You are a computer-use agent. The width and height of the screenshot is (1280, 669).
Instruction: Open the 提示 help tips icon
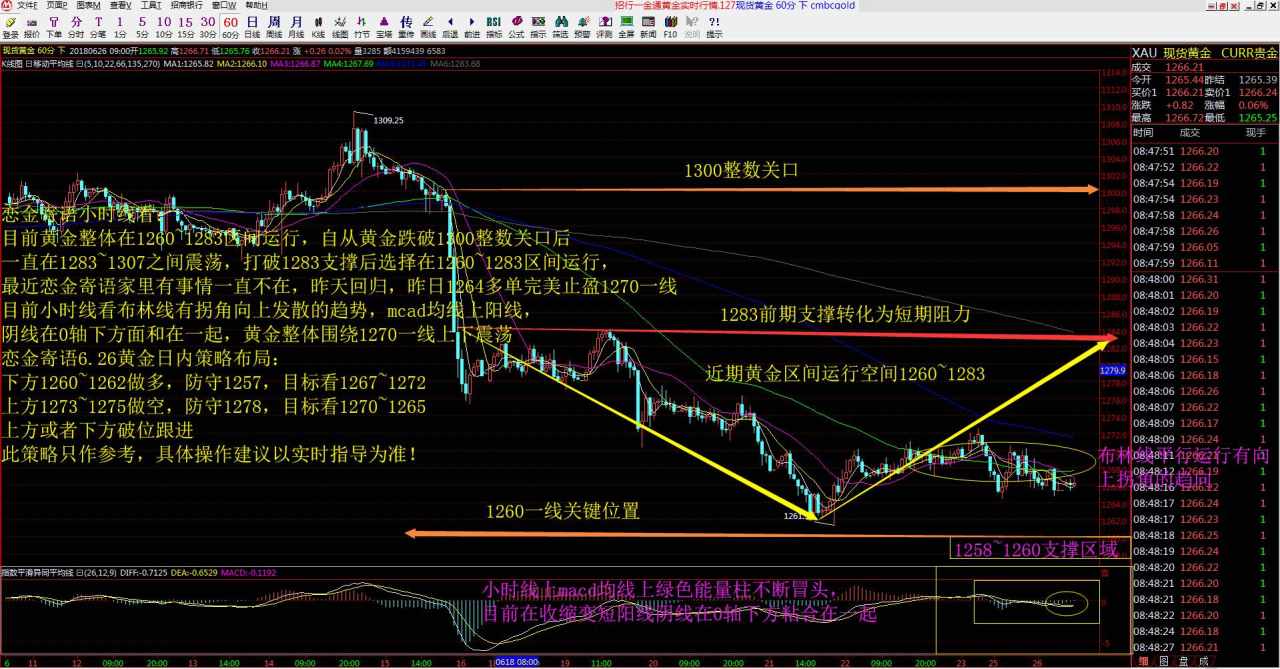[714, 27]
